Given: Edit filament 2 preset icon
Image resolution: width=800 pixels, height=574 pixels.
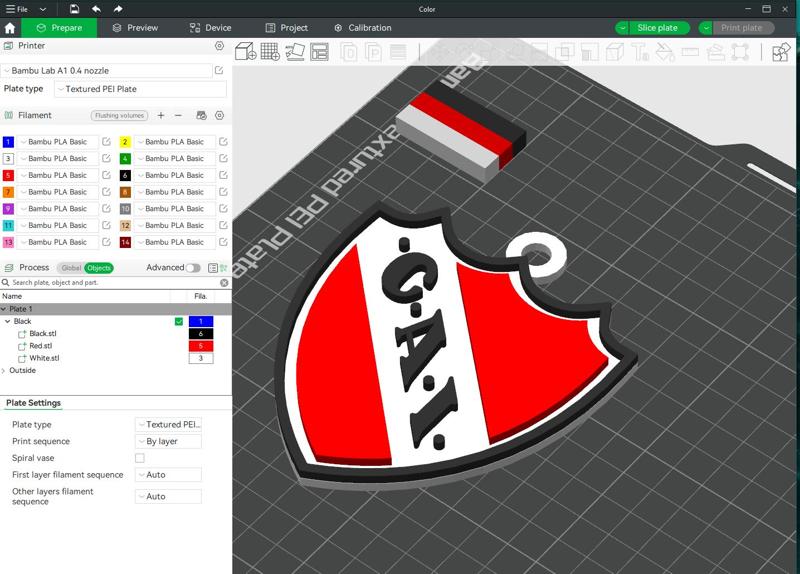Looking at the screenshot, I should pos(223,142).
